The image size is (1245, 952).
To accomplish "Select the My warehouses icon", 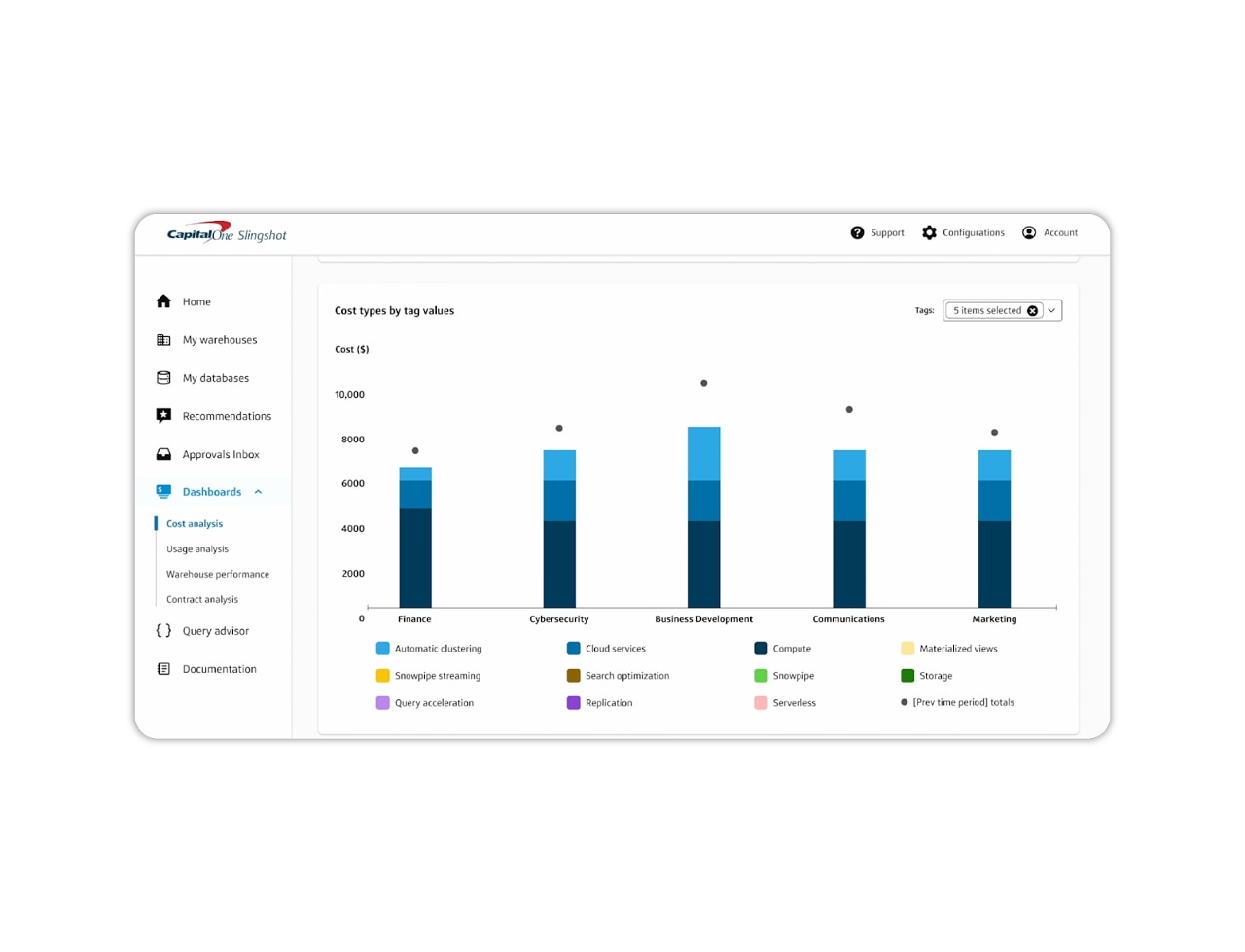I will point(164,339).
